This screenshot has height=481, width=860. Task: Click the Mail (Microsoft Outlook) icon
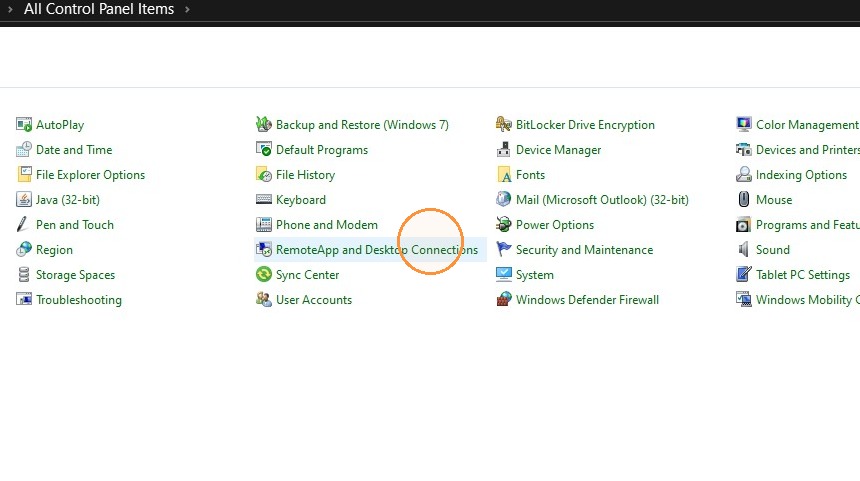(503, 200)
